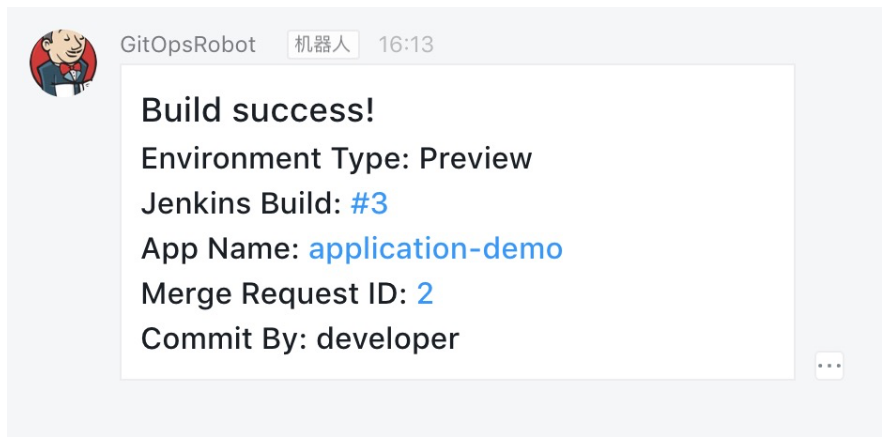Click the Merge Request ID label text
Viewport: 887px width, 444px height.
tap(274, 294)
